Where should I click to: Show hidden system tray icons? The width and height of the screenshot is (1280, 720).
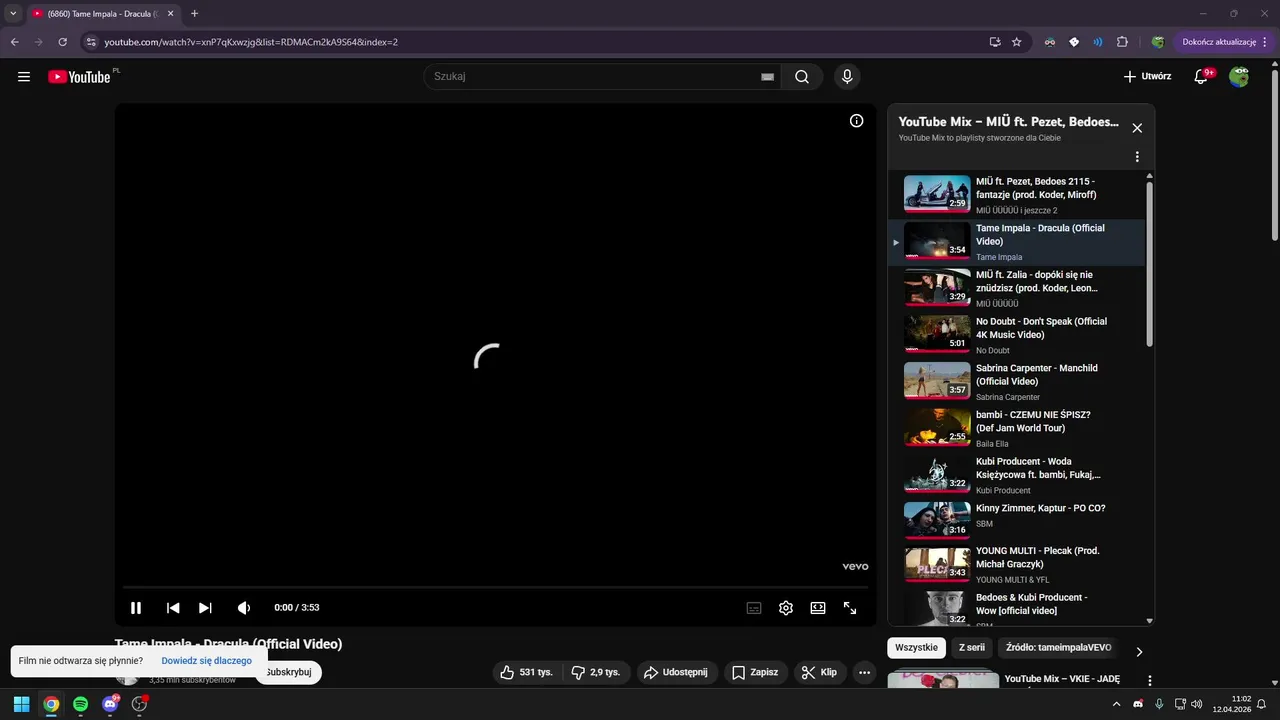1116,704
